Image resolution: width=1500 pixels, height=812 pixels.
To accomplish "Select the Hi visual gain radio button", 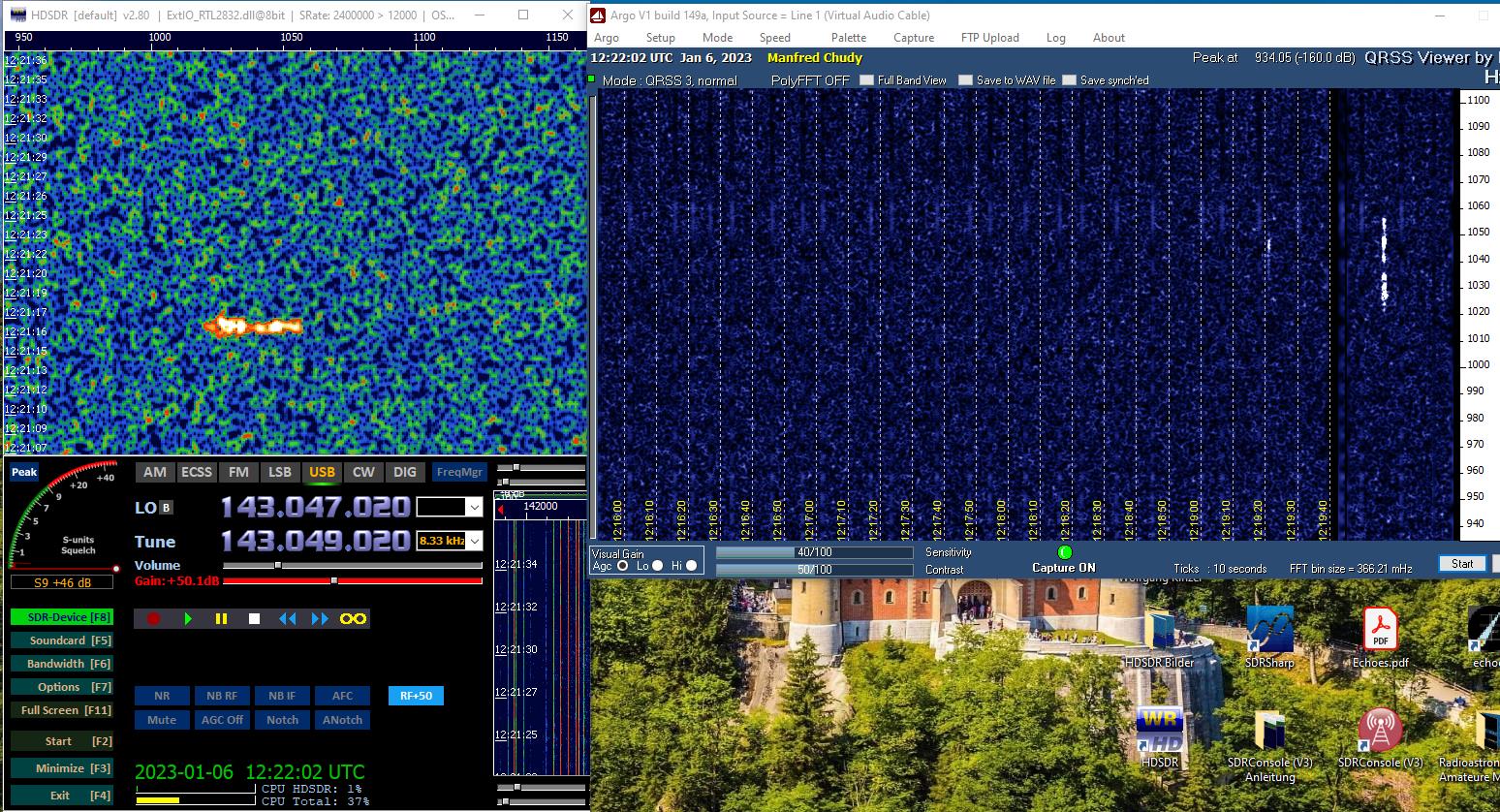I will click(692, 566).
